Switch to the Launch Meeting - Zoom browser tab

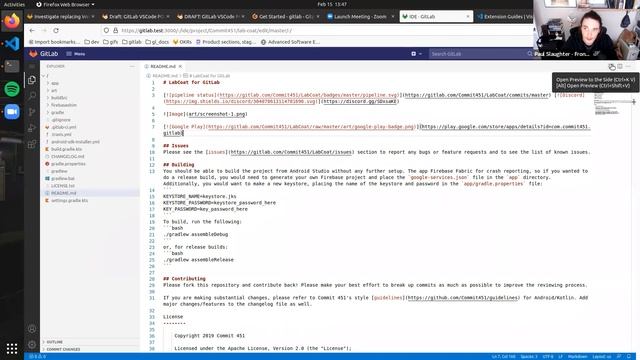[360, 17]
